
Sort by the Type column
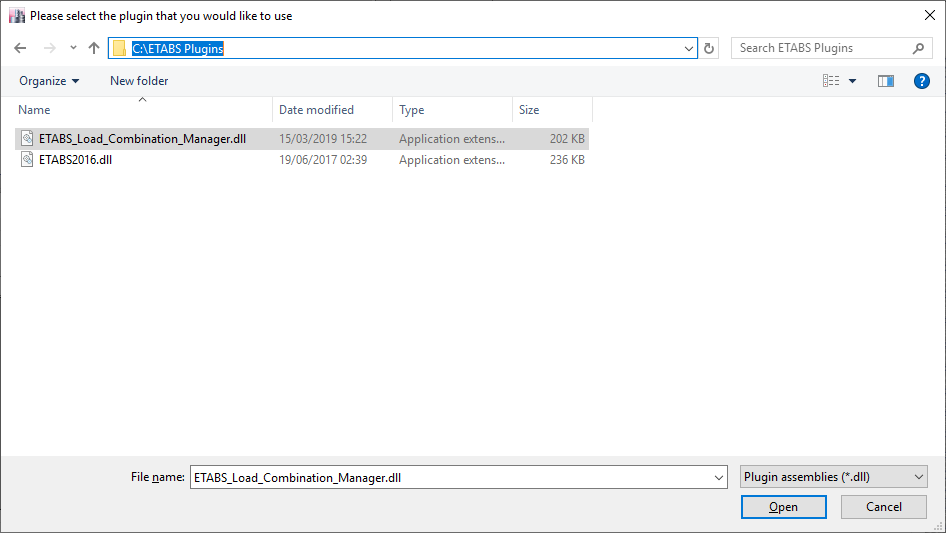point(452,110)
